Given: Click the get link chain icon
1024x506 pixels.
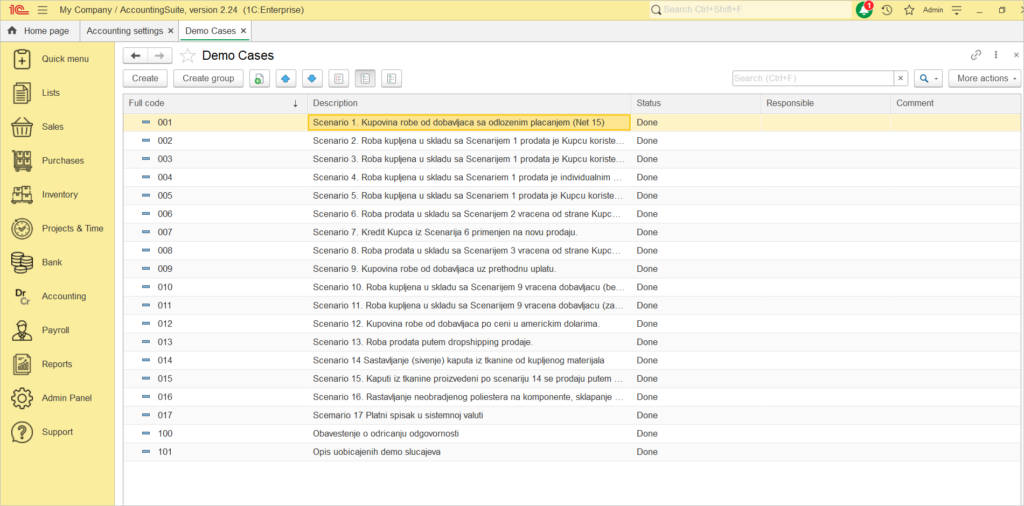Looking at the screenshot, I should [x=976, y=56].
